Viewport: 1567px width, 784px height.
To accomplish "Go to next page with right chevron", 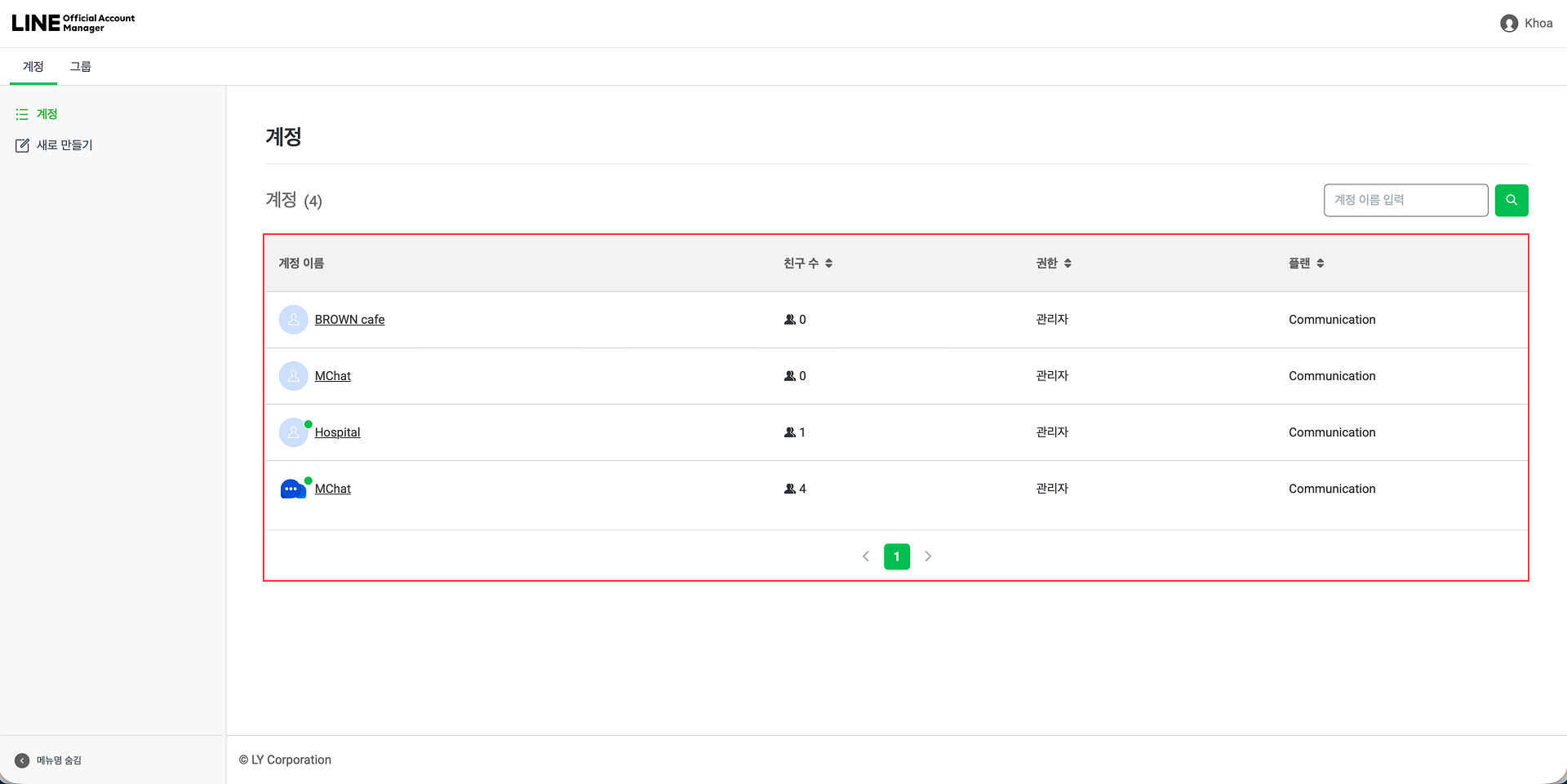I will pos(928,556).
